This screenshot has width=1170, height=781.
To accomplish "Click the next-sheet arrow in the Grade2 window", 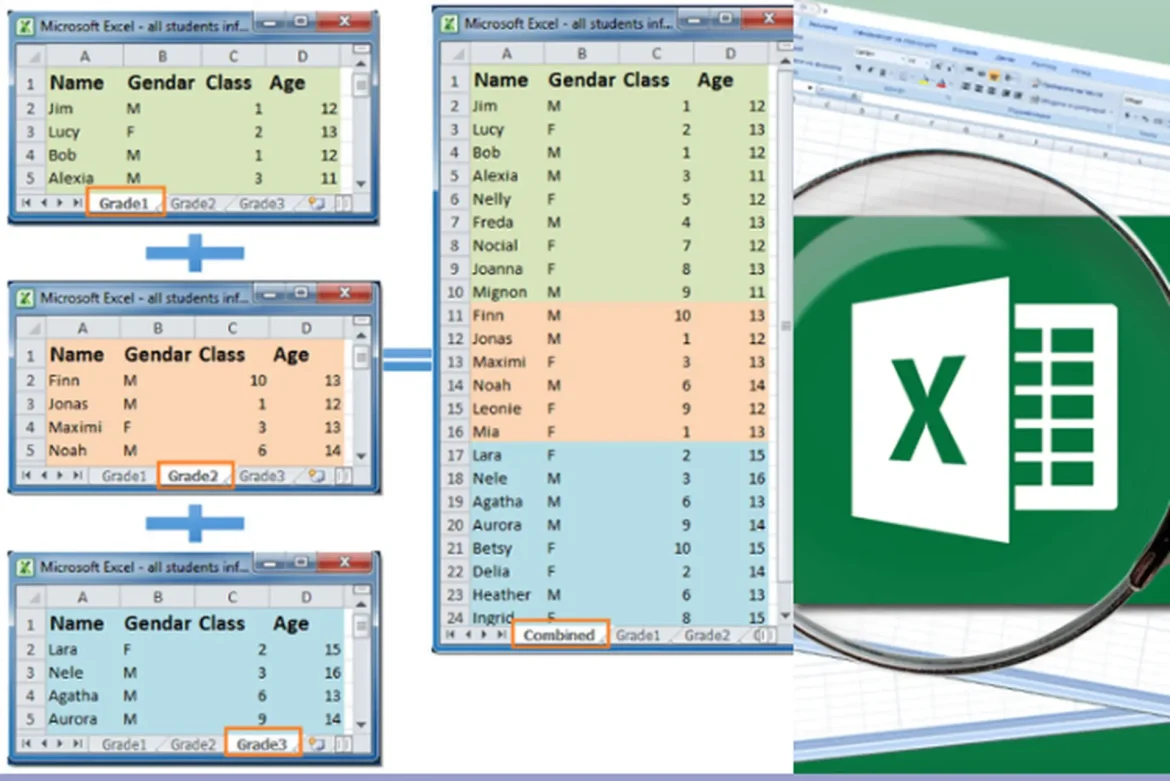I will [x=61, y=476].
